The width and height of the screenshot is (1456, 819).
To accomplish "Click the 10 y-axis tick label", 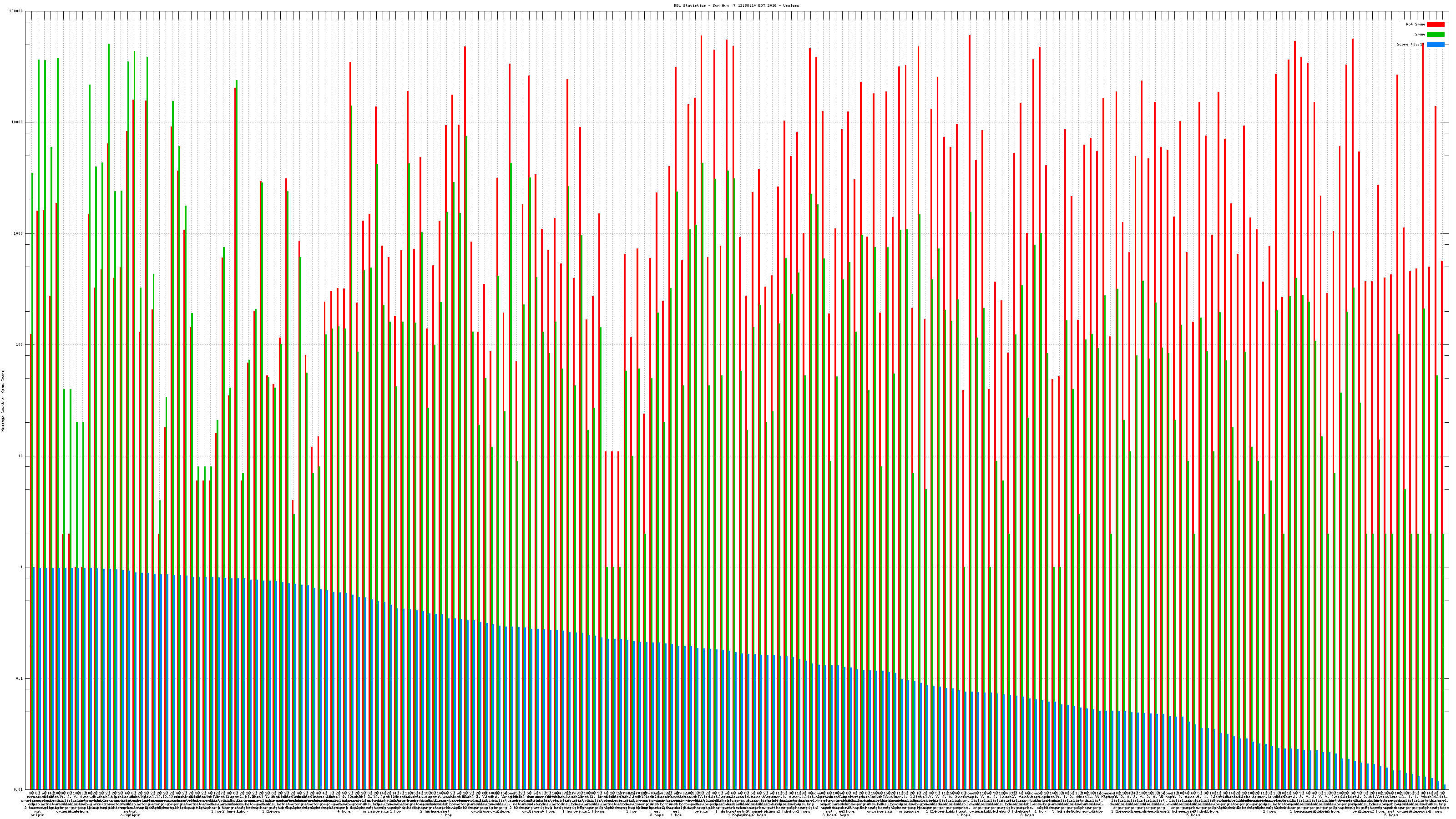I will pos(21,456).
